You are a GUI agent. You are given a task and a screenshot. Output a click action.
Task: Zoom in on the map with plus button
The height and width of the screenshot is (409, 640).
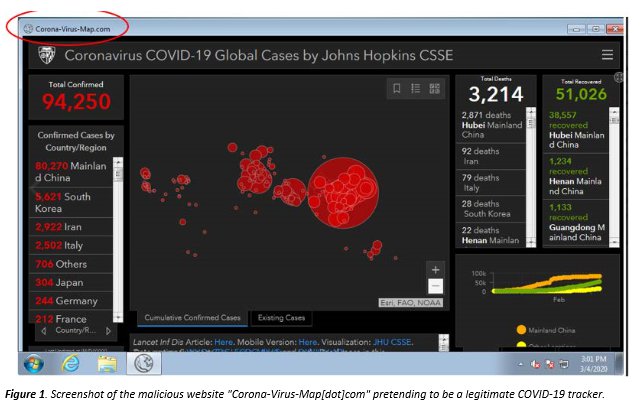pos(435,270)
